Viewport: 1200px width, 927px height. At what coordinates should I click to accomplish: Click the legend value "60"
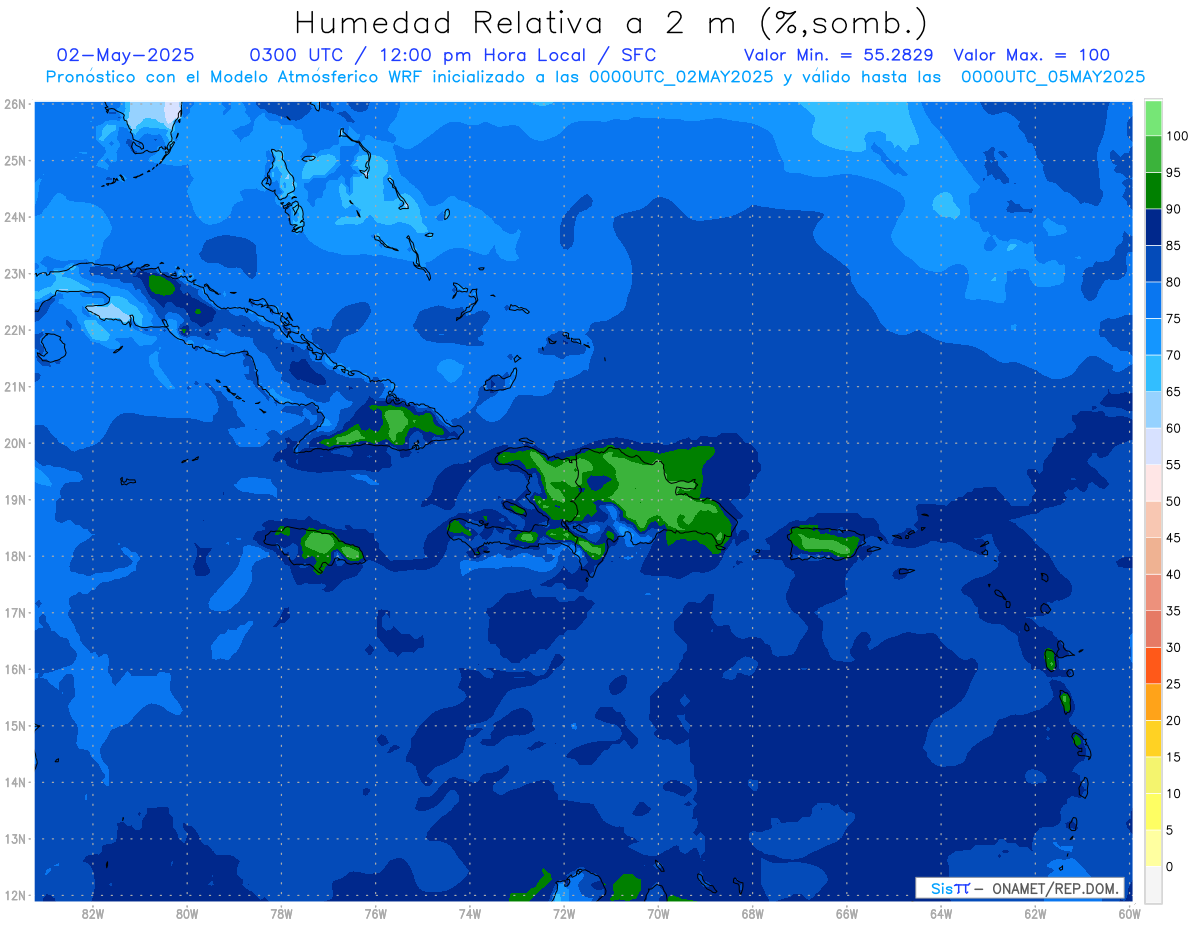coord(1173,429)
